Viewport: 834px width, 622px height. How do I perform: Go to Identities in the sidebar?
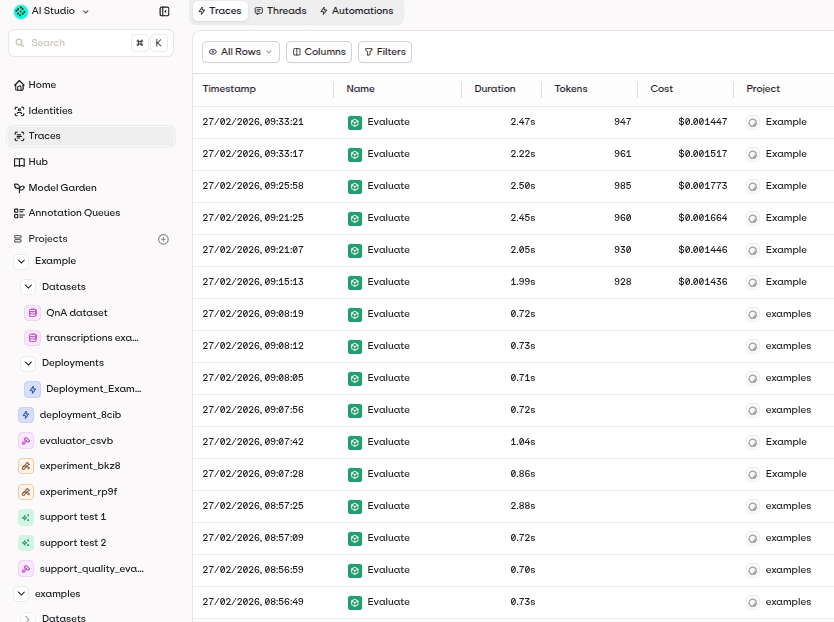(x=50, y=111)
